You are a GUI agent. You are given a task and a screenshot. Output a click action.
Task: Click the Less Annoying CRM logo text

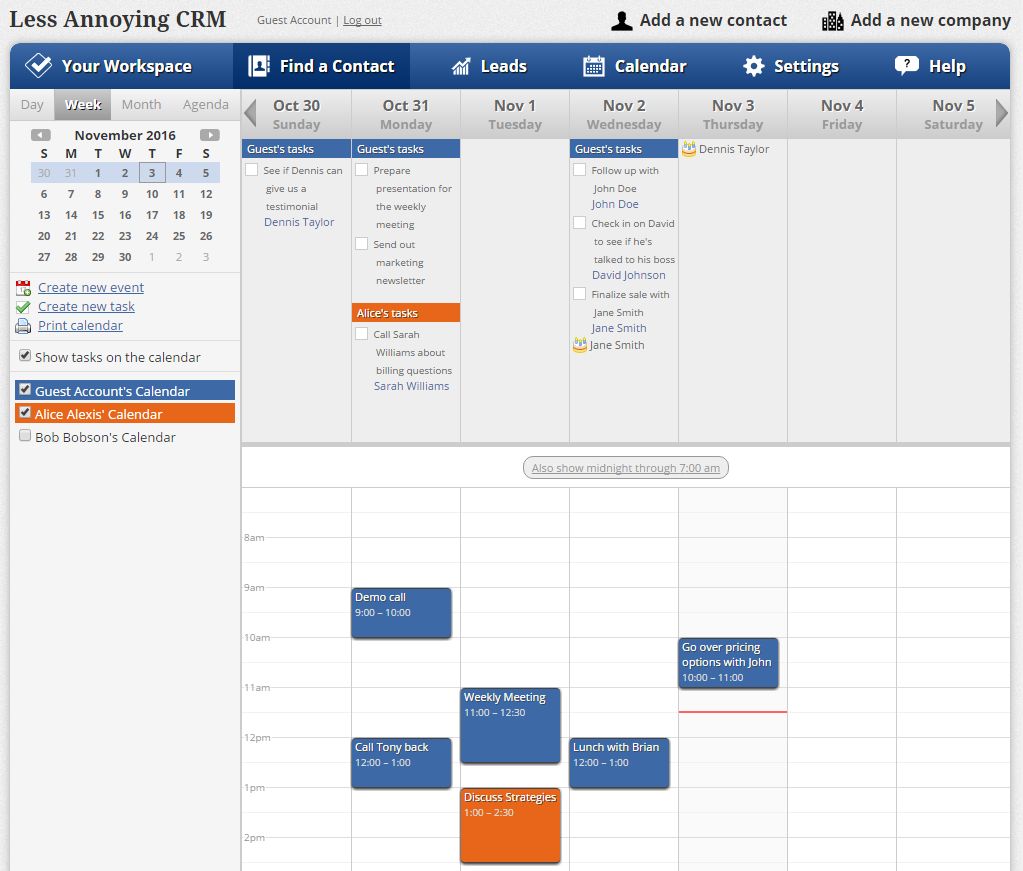[x=117, y=20]
